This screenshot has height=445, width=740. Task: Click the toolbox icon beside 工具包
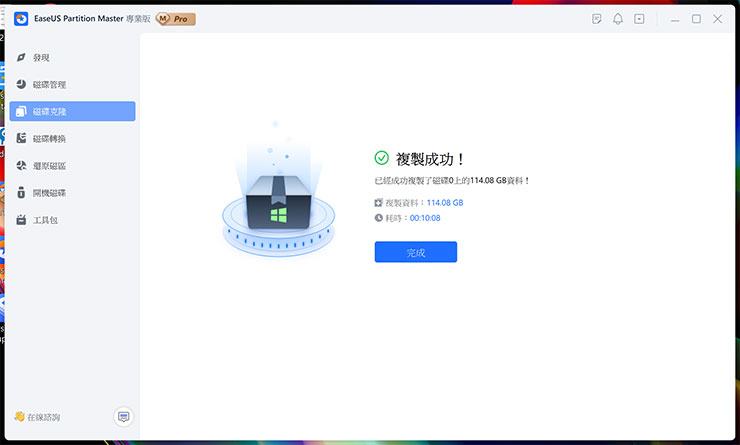pos(21,219)
